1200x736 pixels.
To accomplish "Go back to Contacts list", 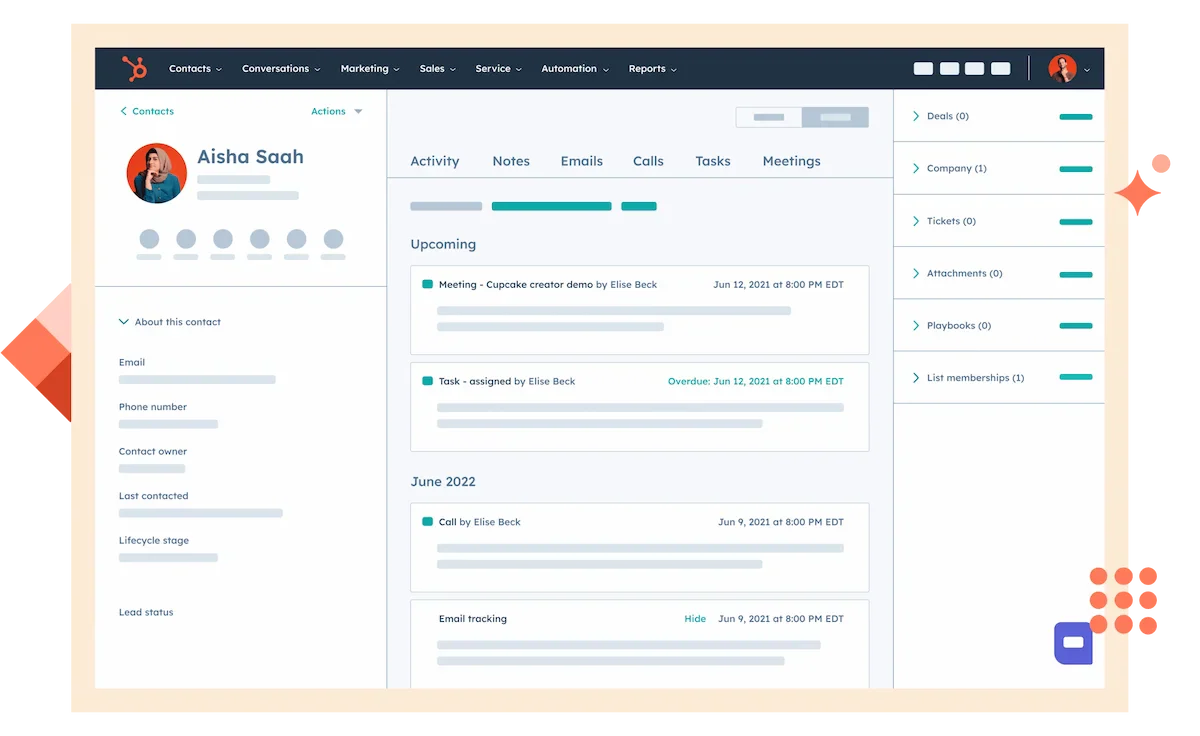I will tap(147, 111).
